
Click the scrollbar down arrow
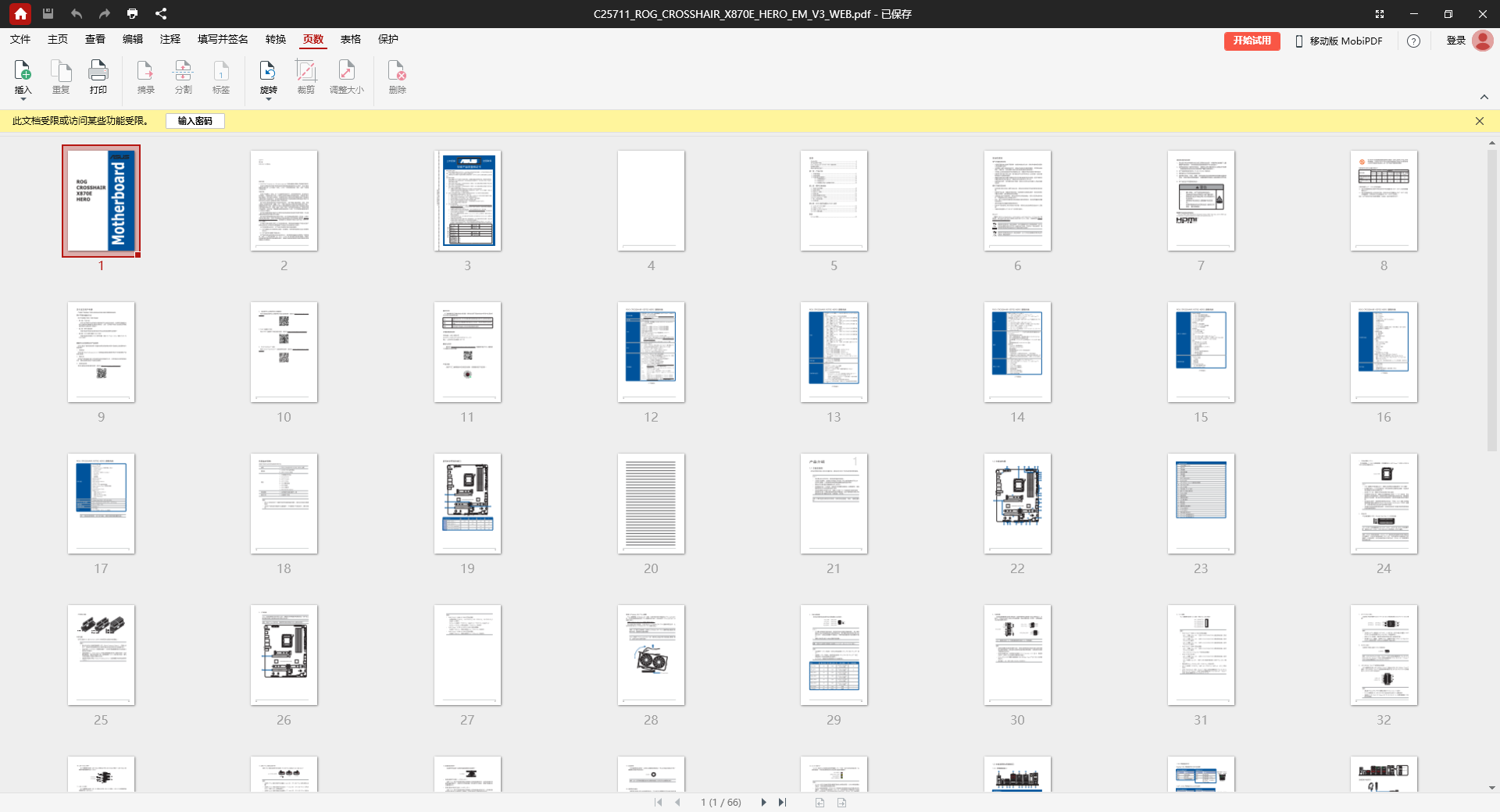pos(1491,788)
